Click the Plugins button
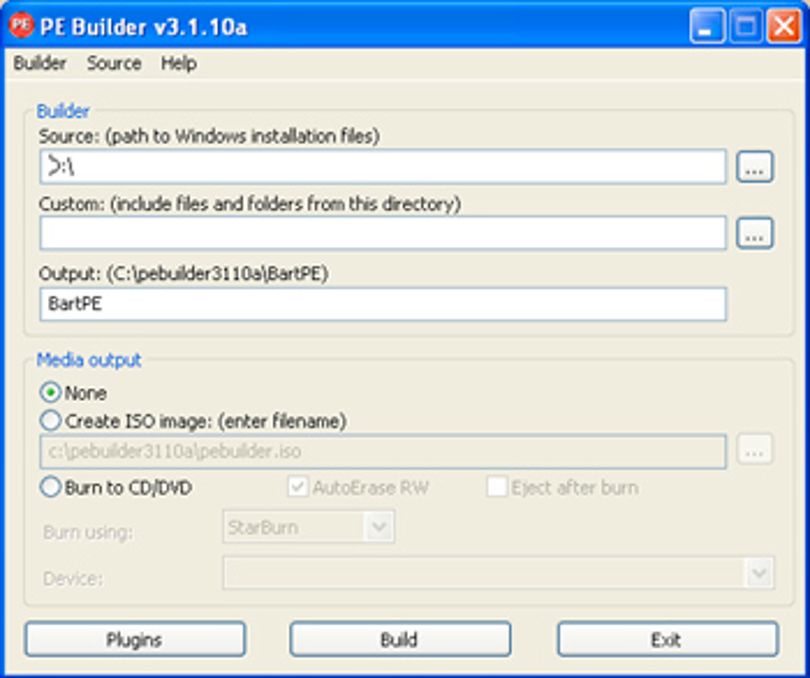810x678 pixels. tap(135, 640)
